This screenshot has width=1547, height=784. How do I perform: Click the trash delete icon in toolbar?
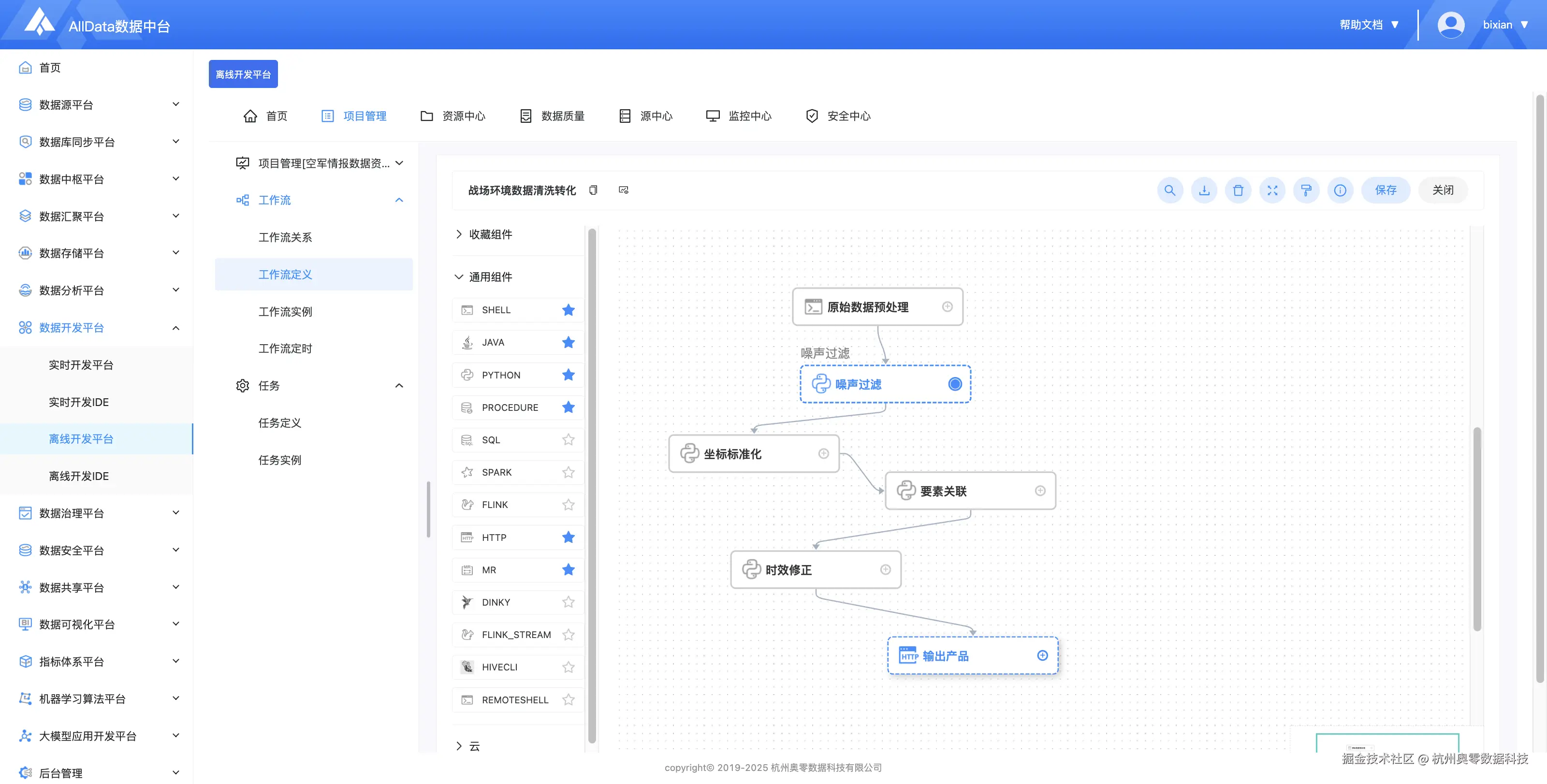[x=1238, y=190]
